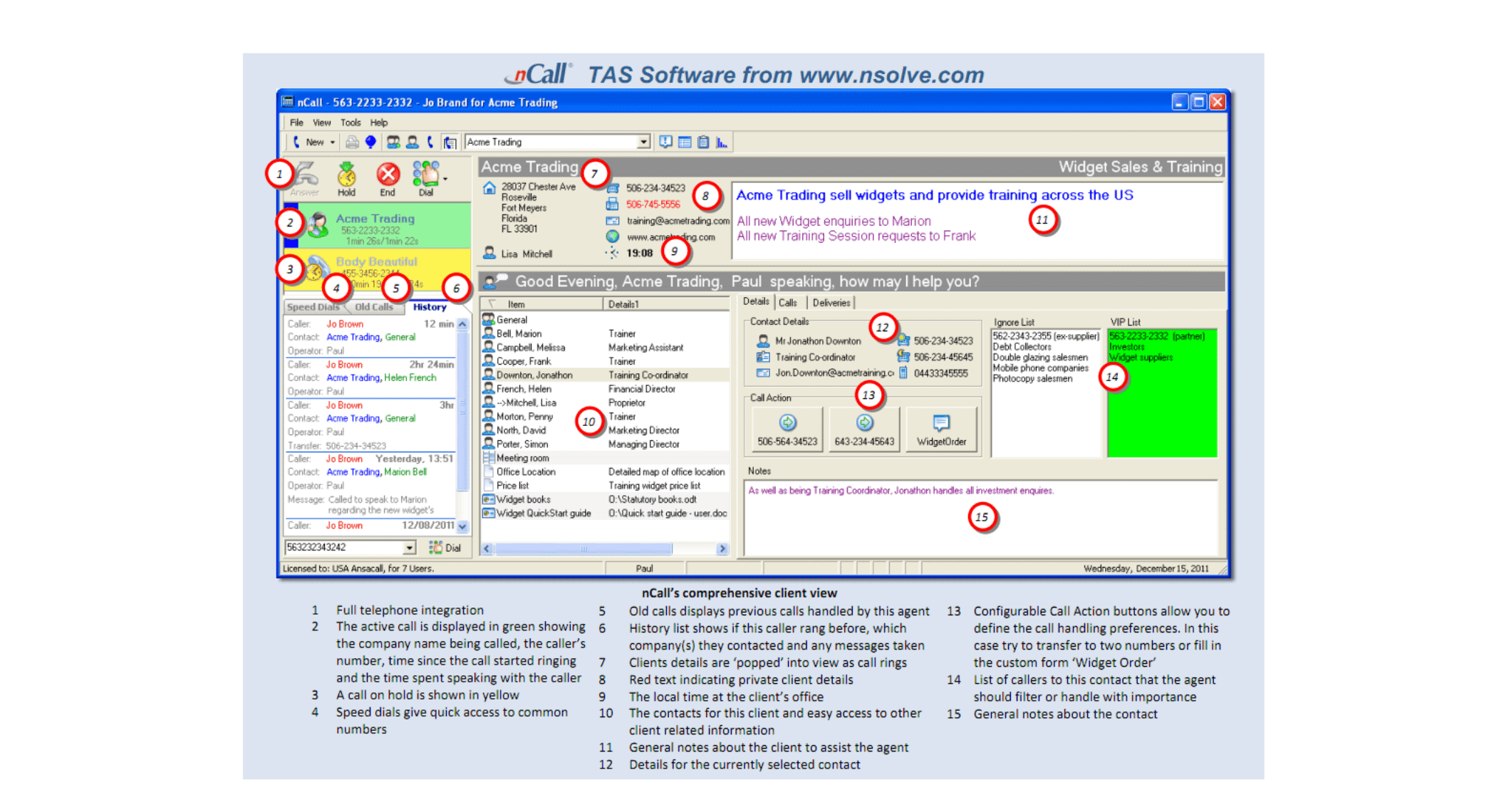Click the WidgetOrder call action button

tap(941, 430)
